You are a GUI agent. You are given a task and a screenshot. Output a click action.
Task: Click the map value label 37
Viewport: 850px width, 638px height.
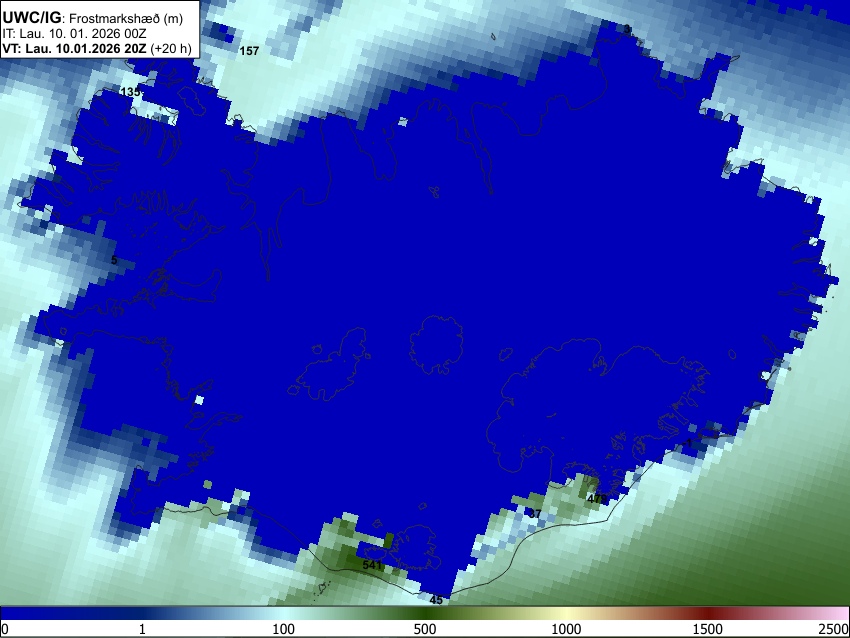click(x=535, y=513)
